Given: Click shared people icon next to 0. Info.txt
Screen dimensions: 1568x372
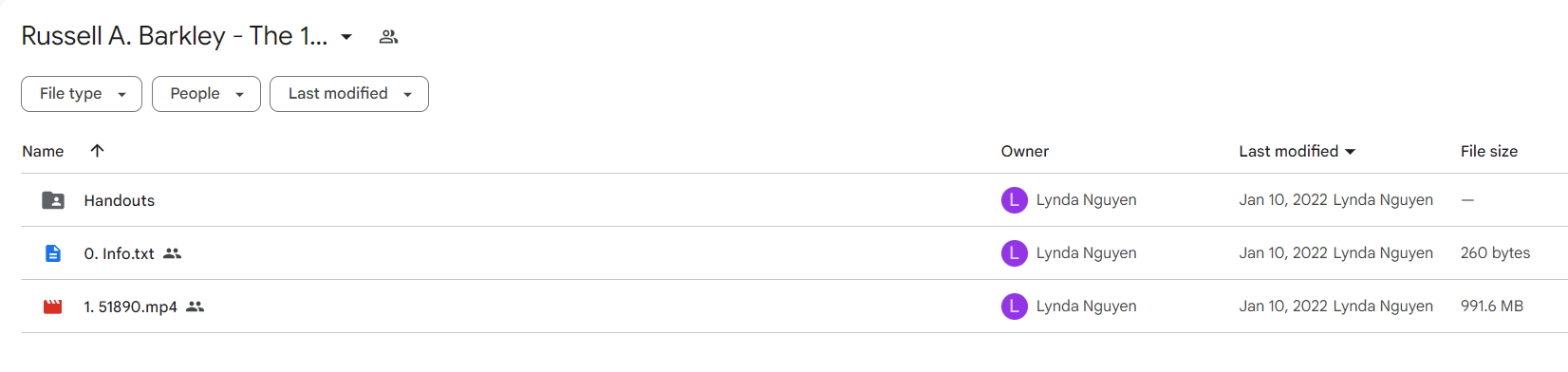Looking at the screenshot, I should [172, 253].
